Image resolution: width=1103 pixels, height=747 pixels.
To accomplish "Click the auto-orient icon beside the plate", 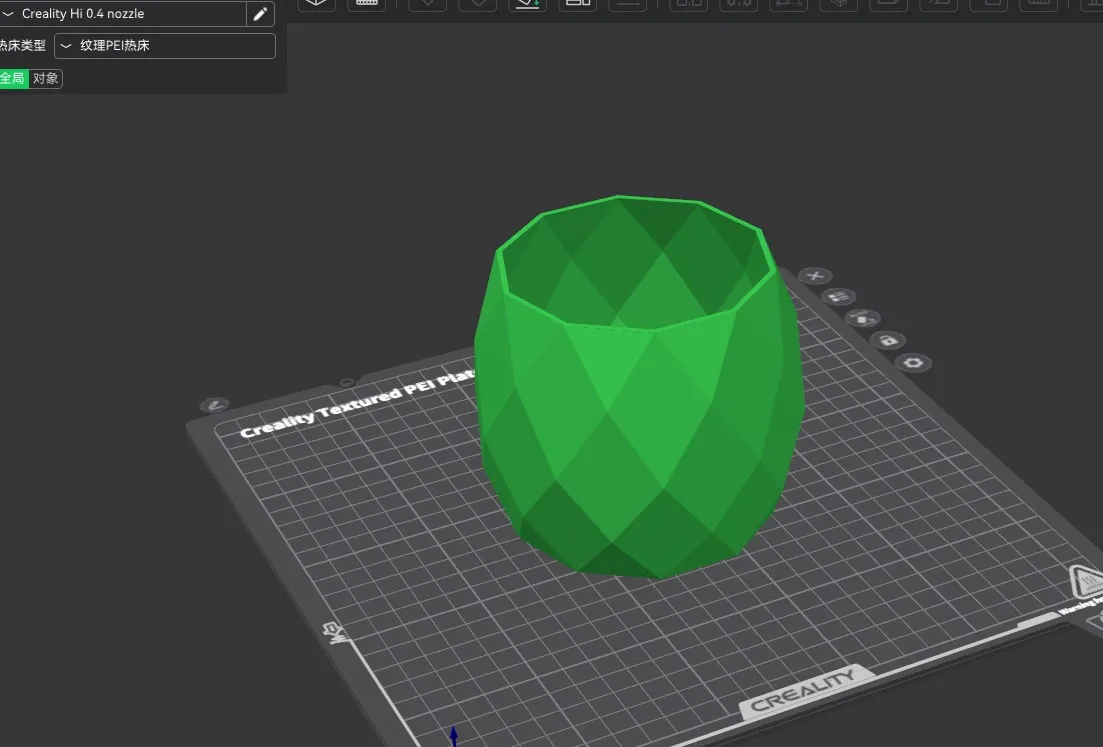I will [863, 318].
